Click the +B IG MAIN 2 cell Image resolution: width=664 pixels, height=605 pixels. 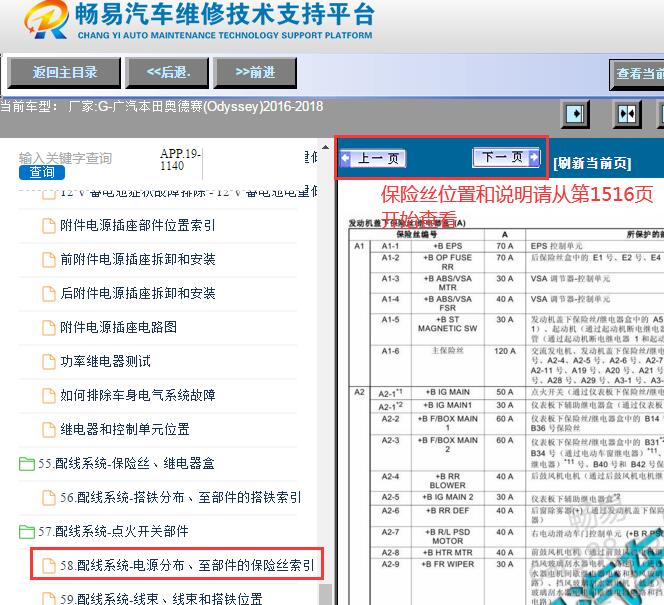pyautogui.click(x=448, y=497)
